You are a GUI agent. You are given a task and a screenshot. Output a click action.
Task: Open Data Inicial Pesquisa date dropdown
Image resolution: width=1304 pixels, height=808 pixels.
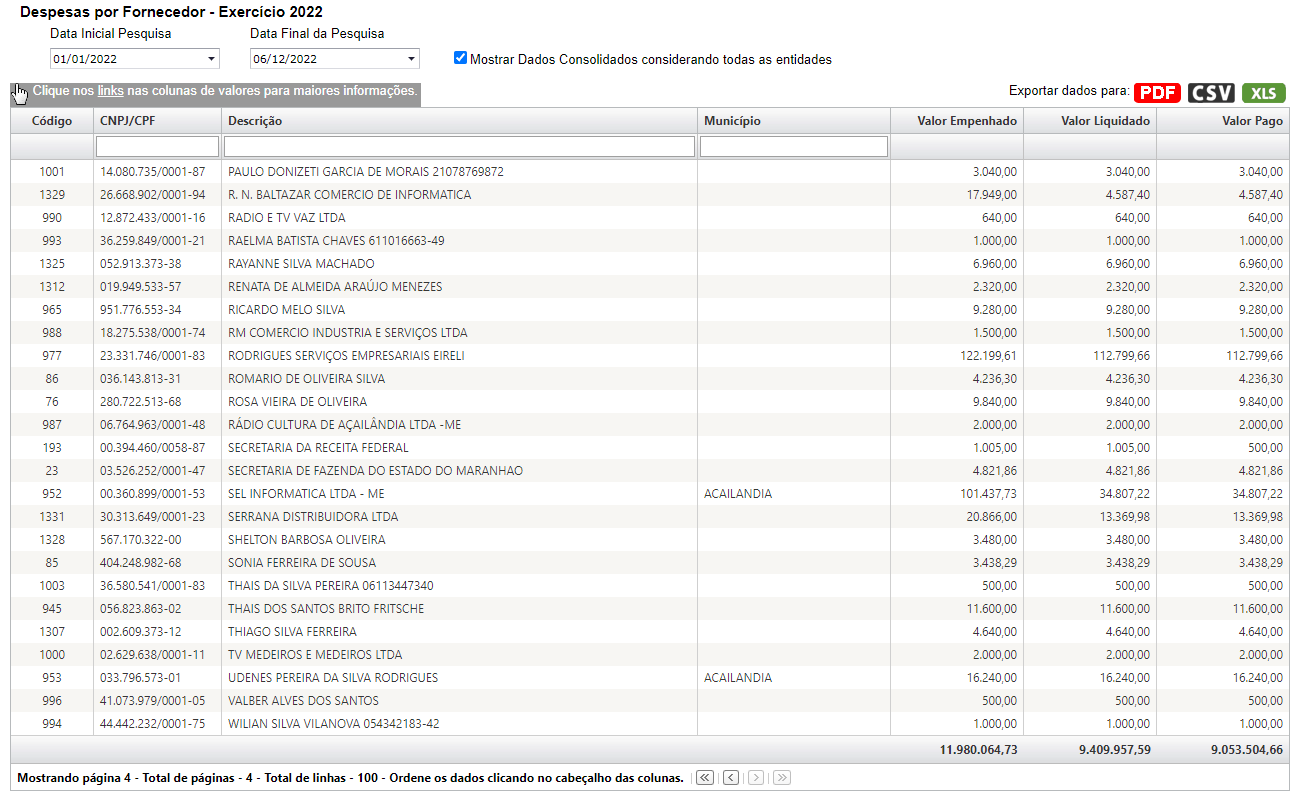point(211,59)
